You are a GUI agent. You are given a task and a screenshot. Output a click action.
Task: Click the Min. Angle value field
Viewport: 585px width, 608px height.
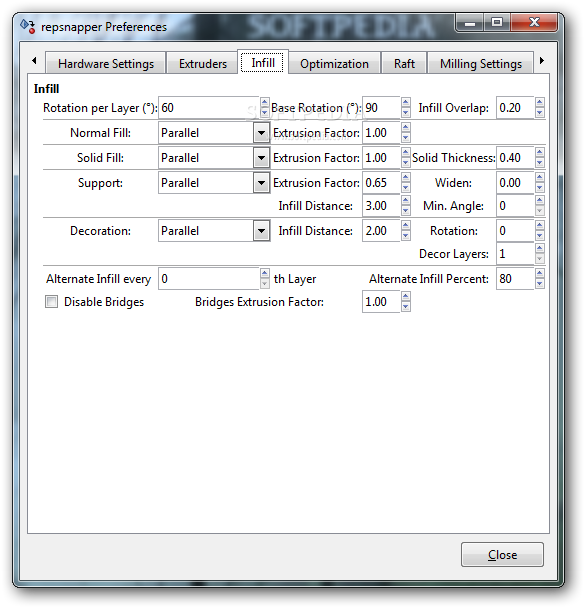[515, 206]
